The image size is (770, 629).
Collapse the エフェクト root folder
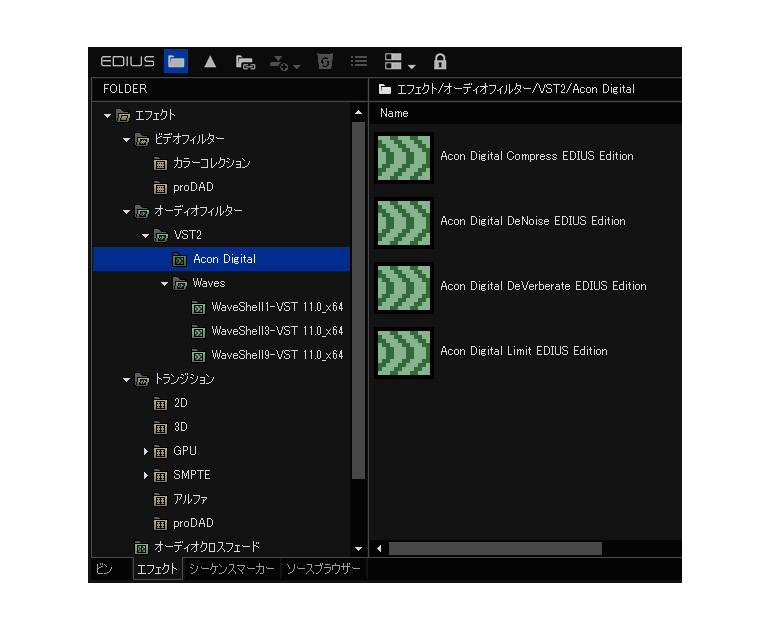pyautogui.click(x=108, y=116)
